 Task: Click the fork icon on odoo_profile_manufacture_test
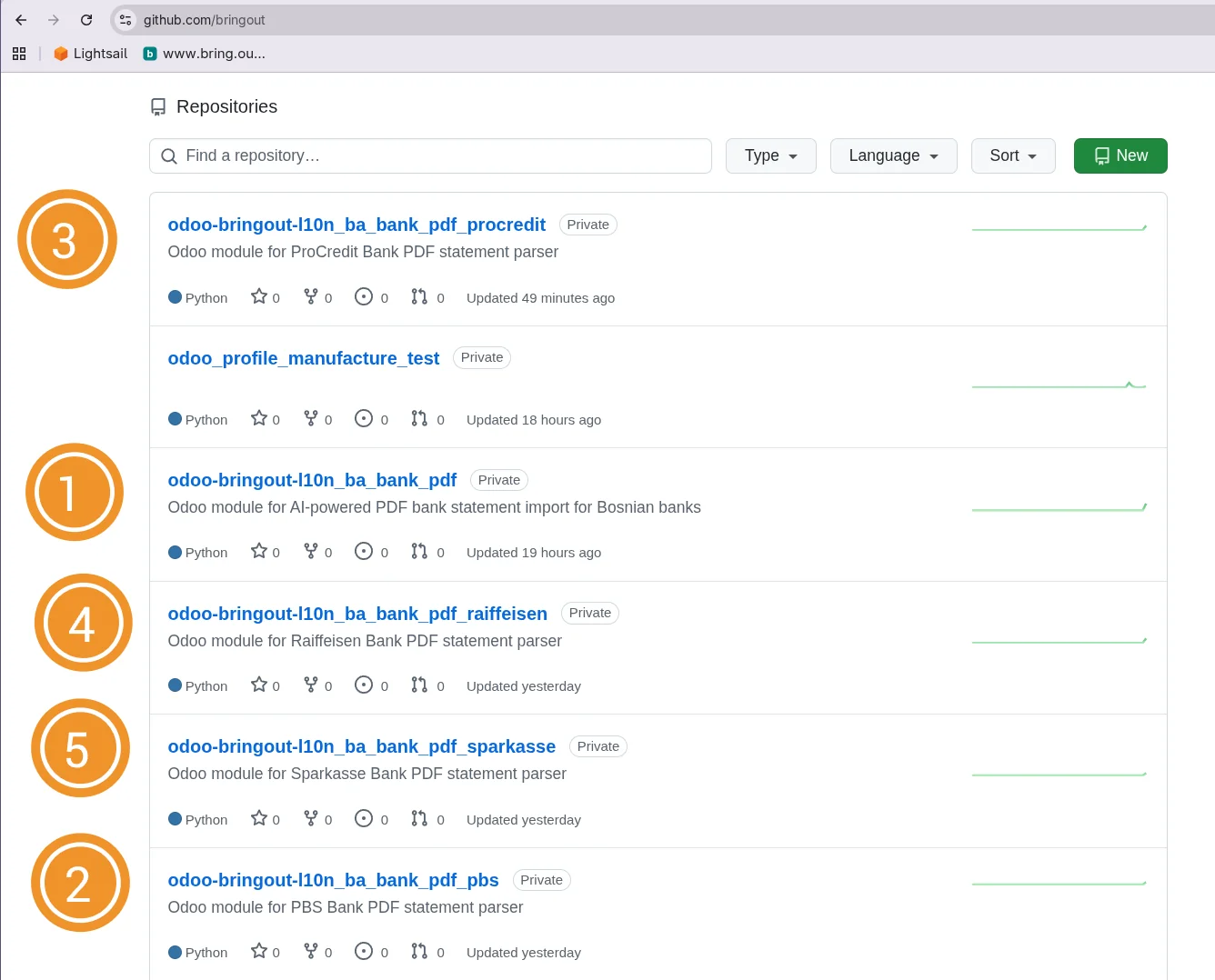point(310,418)
